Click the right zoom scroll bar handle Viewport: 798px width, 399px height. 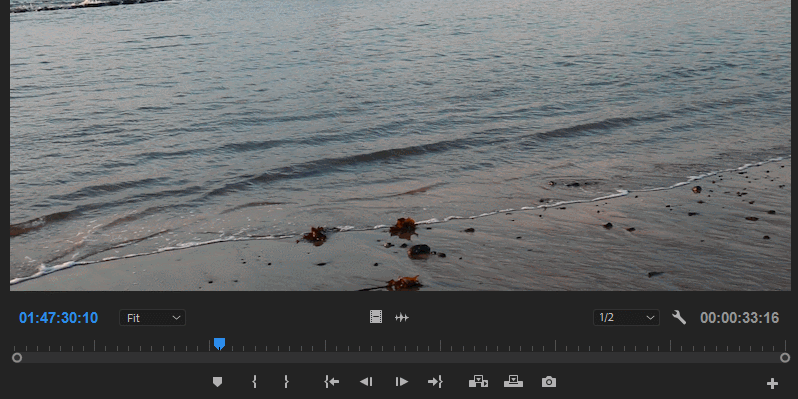point(785,358)
